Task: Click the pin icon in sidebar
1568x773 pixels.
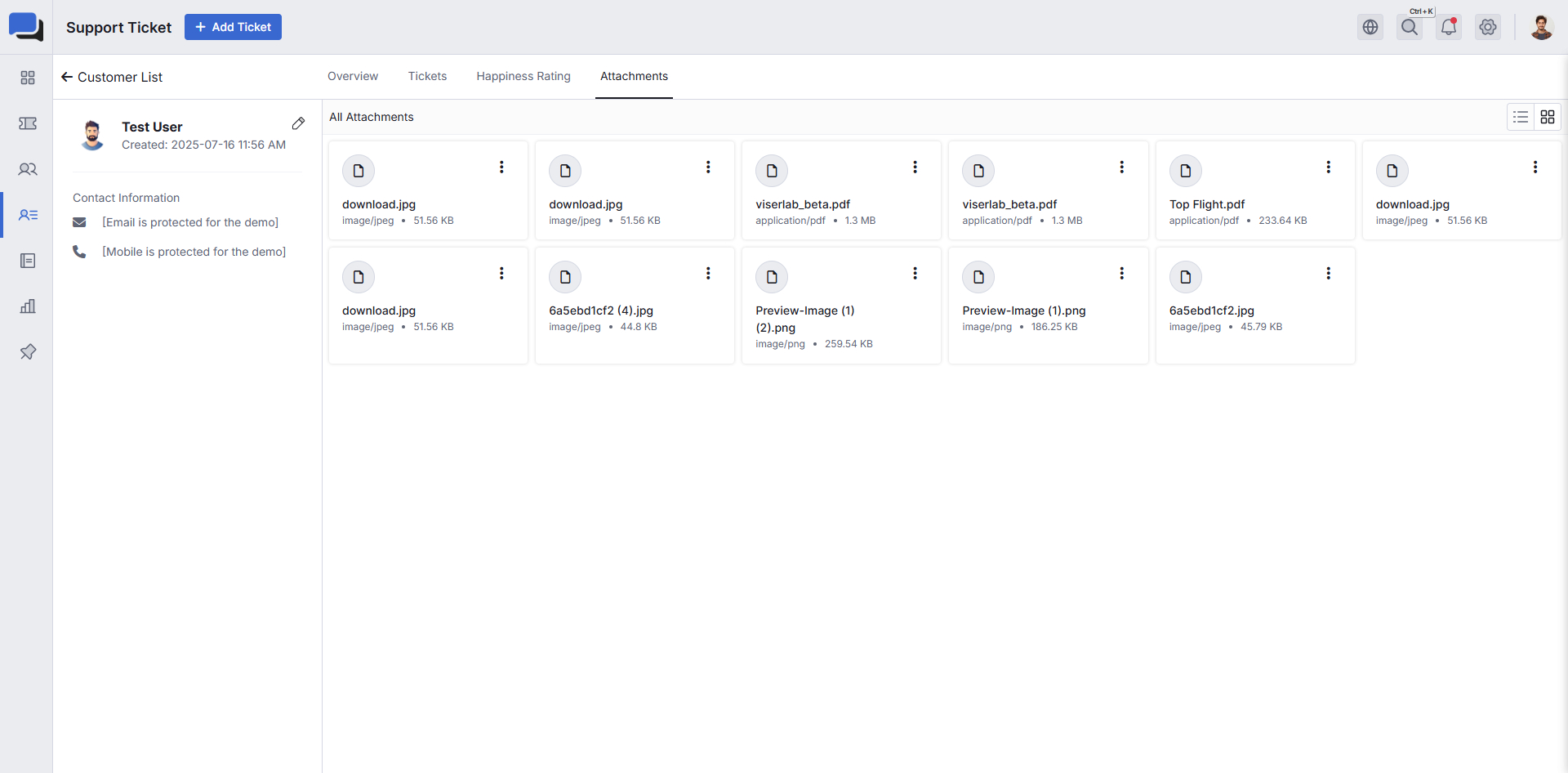Action: click(x=28, y=352)
